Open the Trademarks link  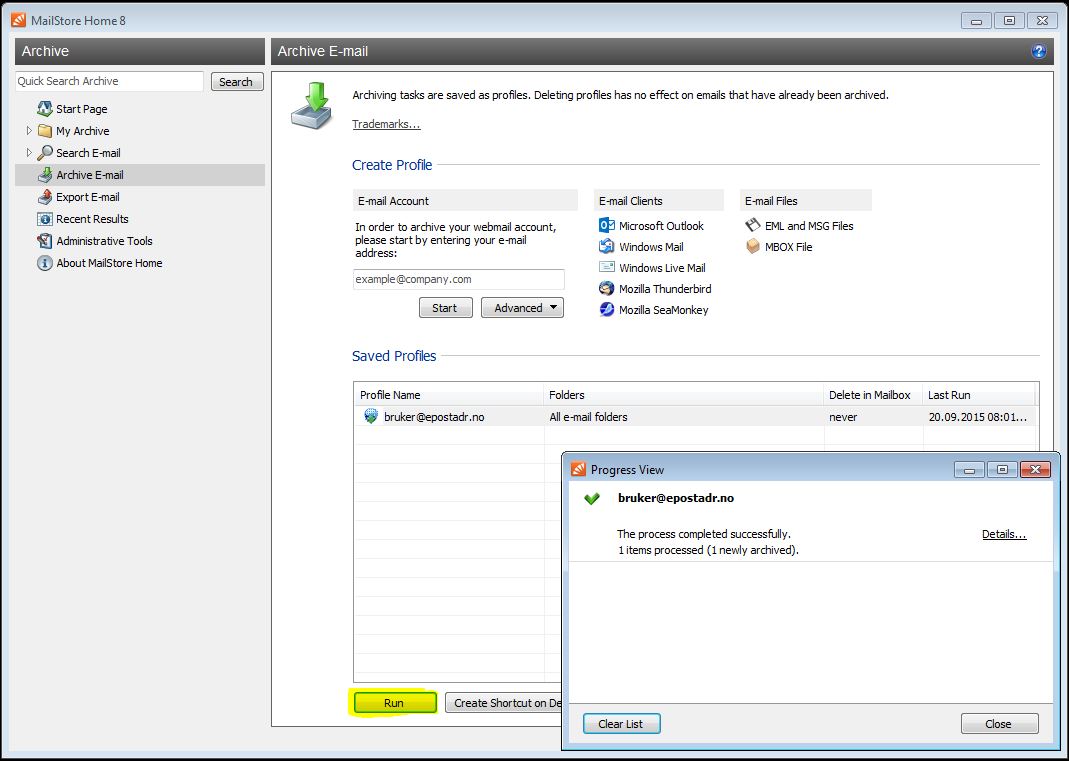(x=386, y=123)
